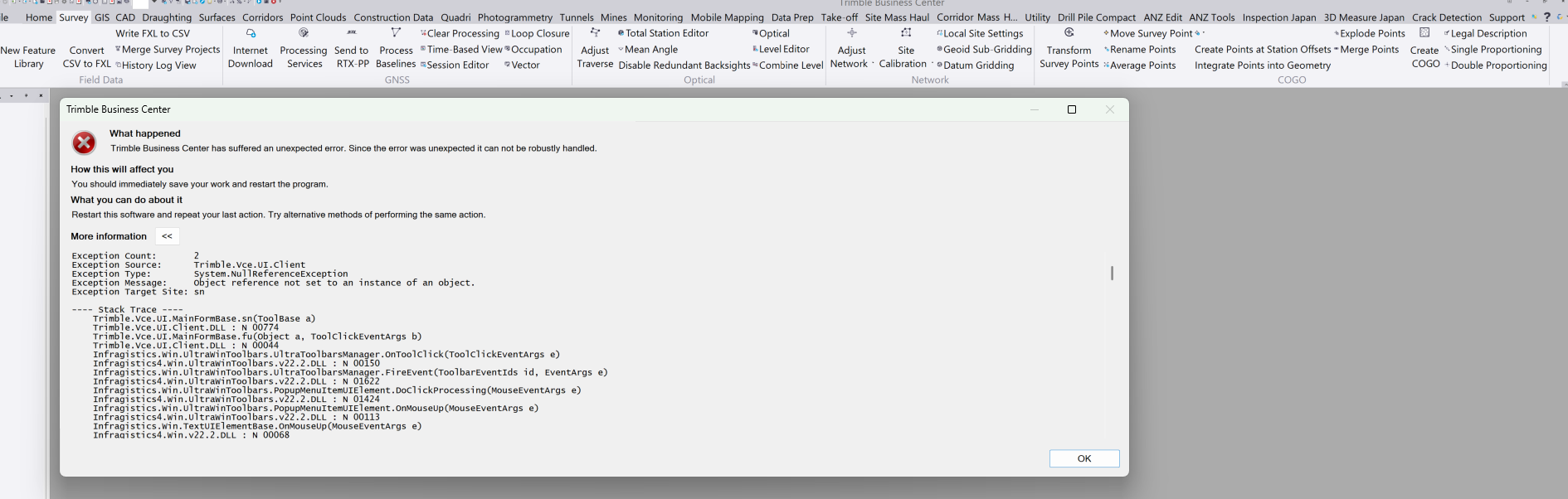
Task: Open the Drill Pile Compact tab
Action: tap(1097, 17)
